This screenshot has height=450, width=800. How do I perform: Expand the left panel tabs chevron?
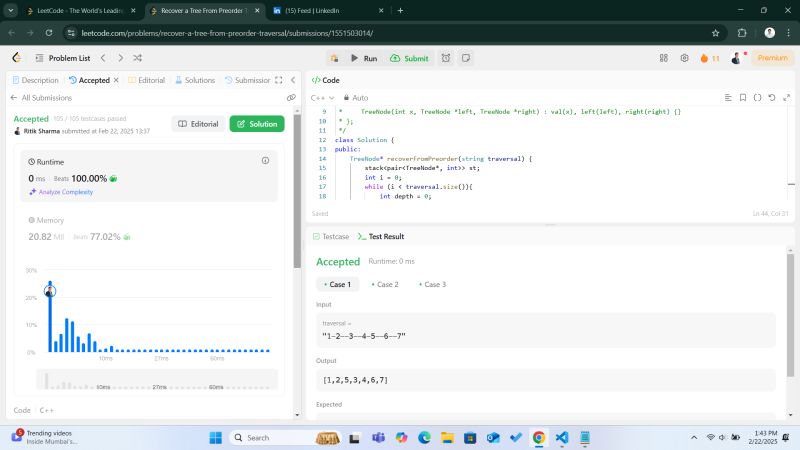292,80
